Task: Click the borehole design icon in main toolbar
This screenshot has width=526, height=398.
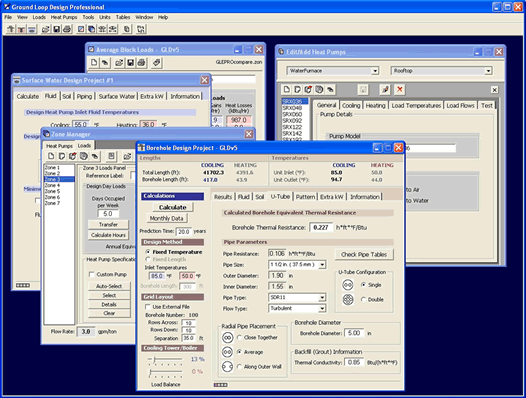Action: [x=11, y=29]
